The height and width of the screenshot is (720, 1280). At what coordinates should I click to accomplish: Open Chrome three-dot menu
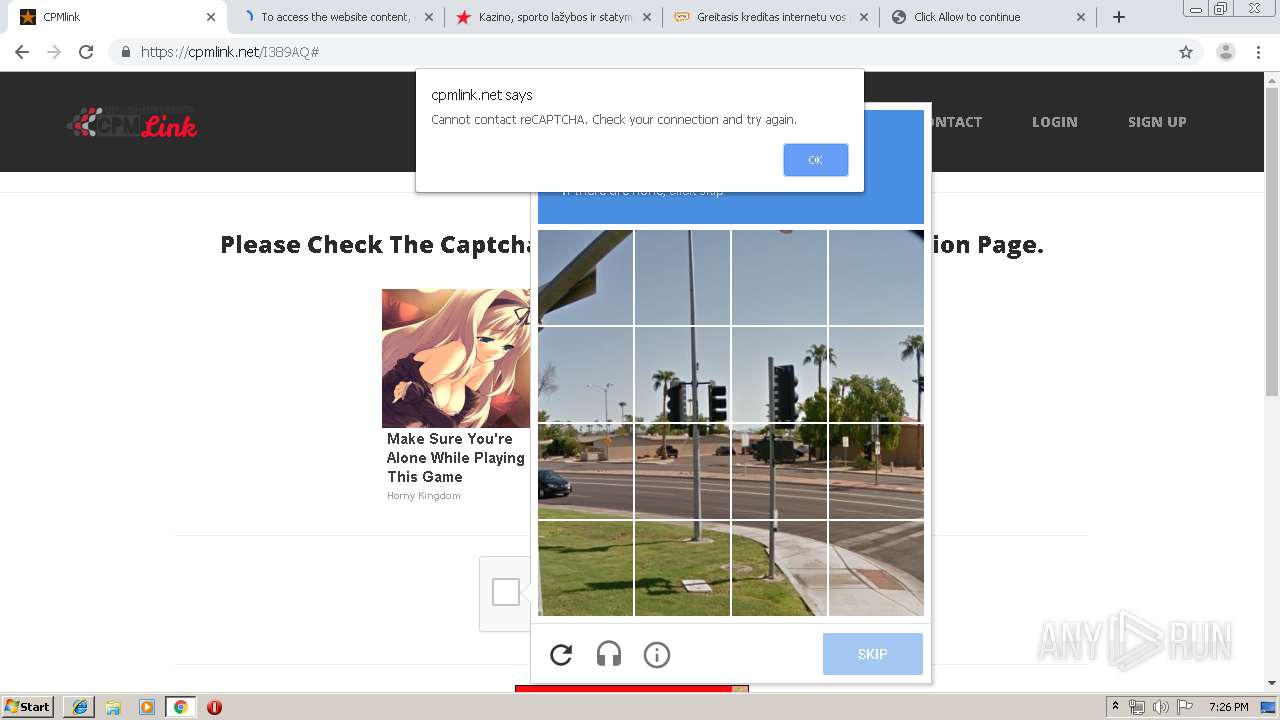[1259, 52]
